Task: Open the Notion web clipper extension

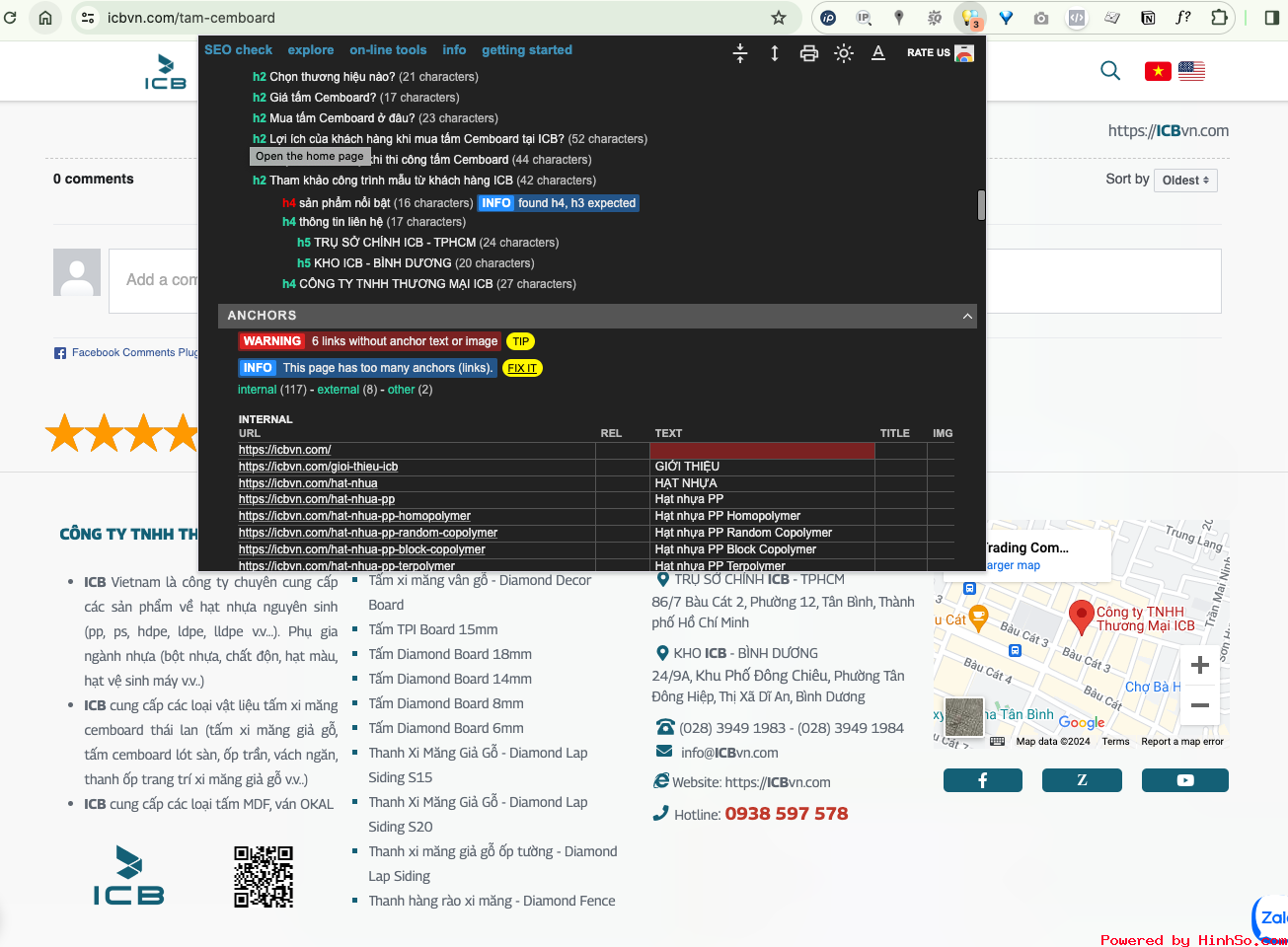Action: click(x=1148, y=18)
